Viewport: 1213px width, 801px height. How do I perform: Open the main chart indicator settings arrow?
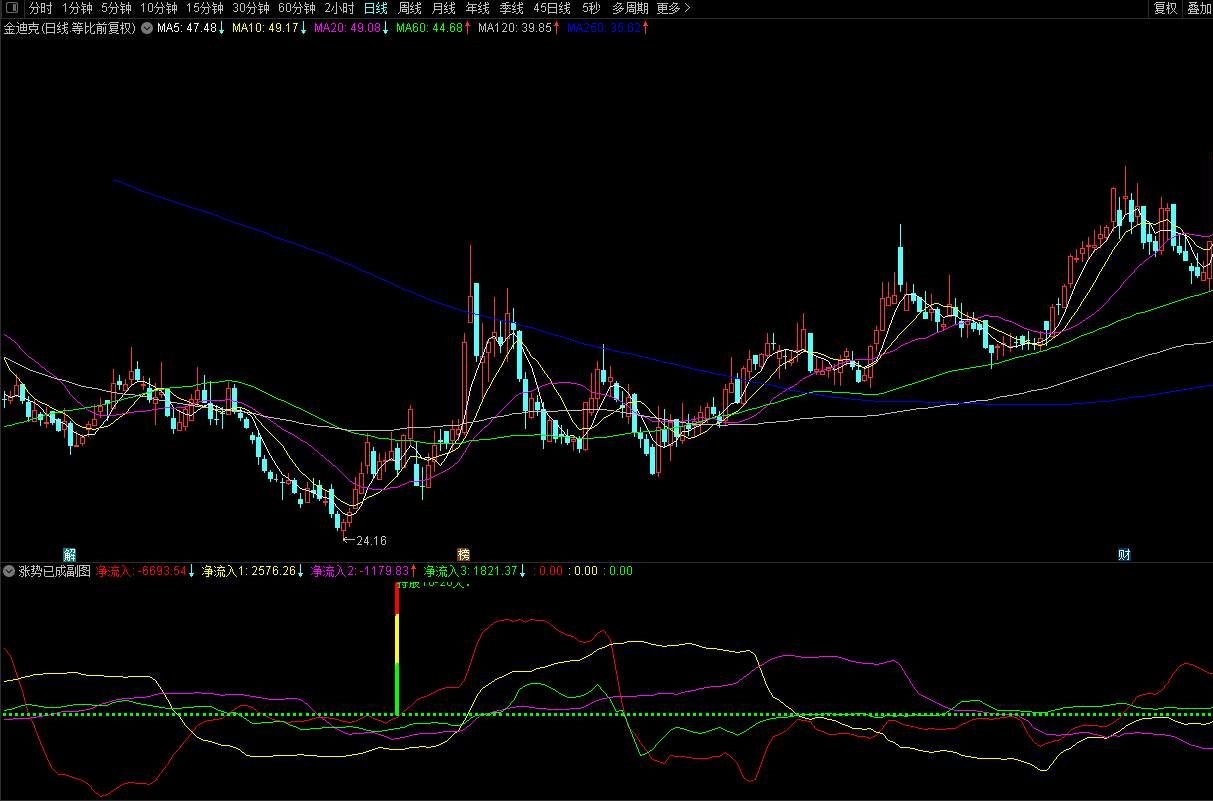pyautogui.click(x=147, y=28)
